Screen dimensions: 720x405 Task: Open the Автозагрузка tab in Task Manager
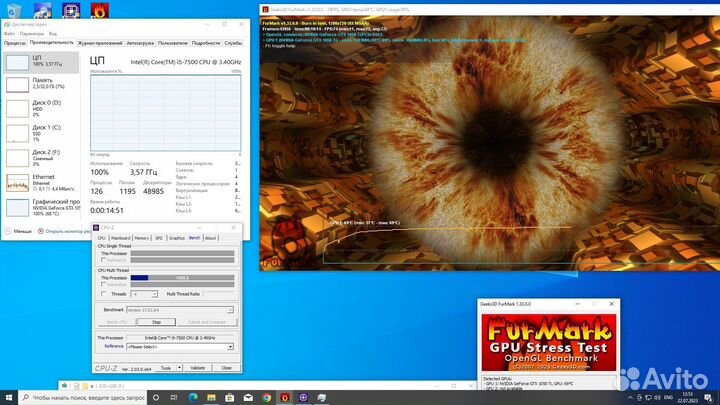point(140,43)
